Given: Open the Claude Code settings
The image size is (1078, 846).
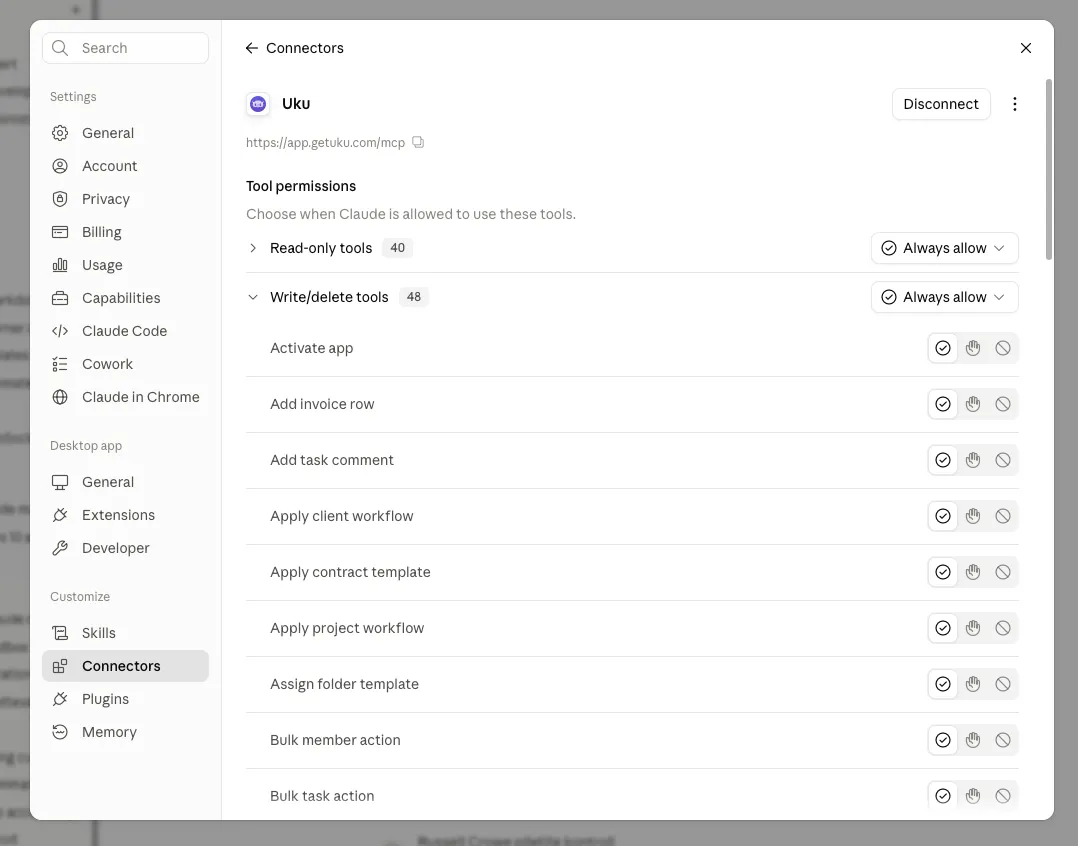Looking at the screenshot, I should coord(125,331).
